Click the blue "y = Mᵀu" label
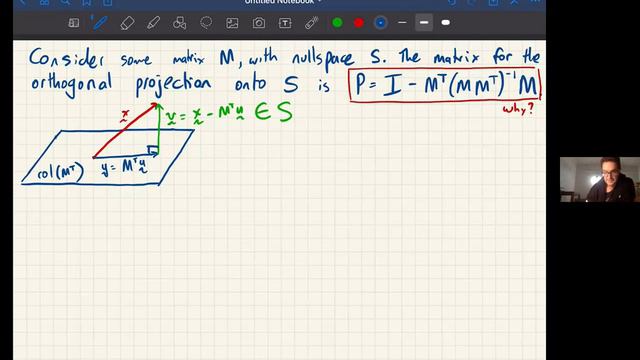The image size is (640, 360). tap(124, 167)
